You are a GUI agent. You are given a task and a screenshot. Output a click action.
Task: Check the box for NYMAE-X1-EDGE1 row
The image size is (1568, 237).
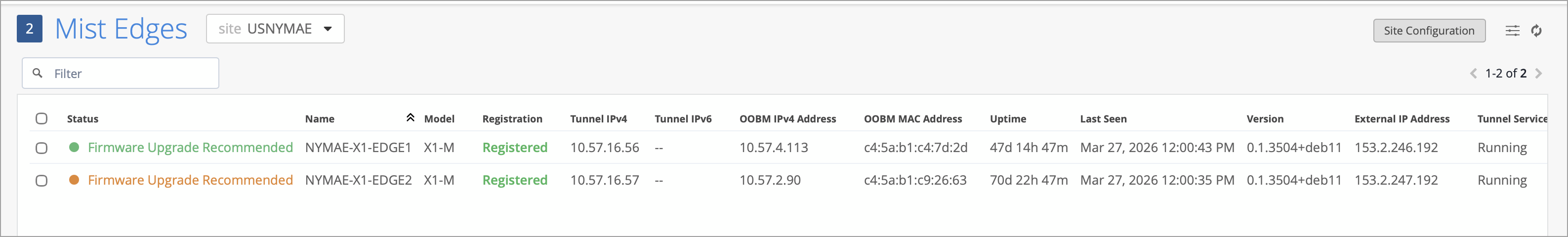(x=41, y=148)
